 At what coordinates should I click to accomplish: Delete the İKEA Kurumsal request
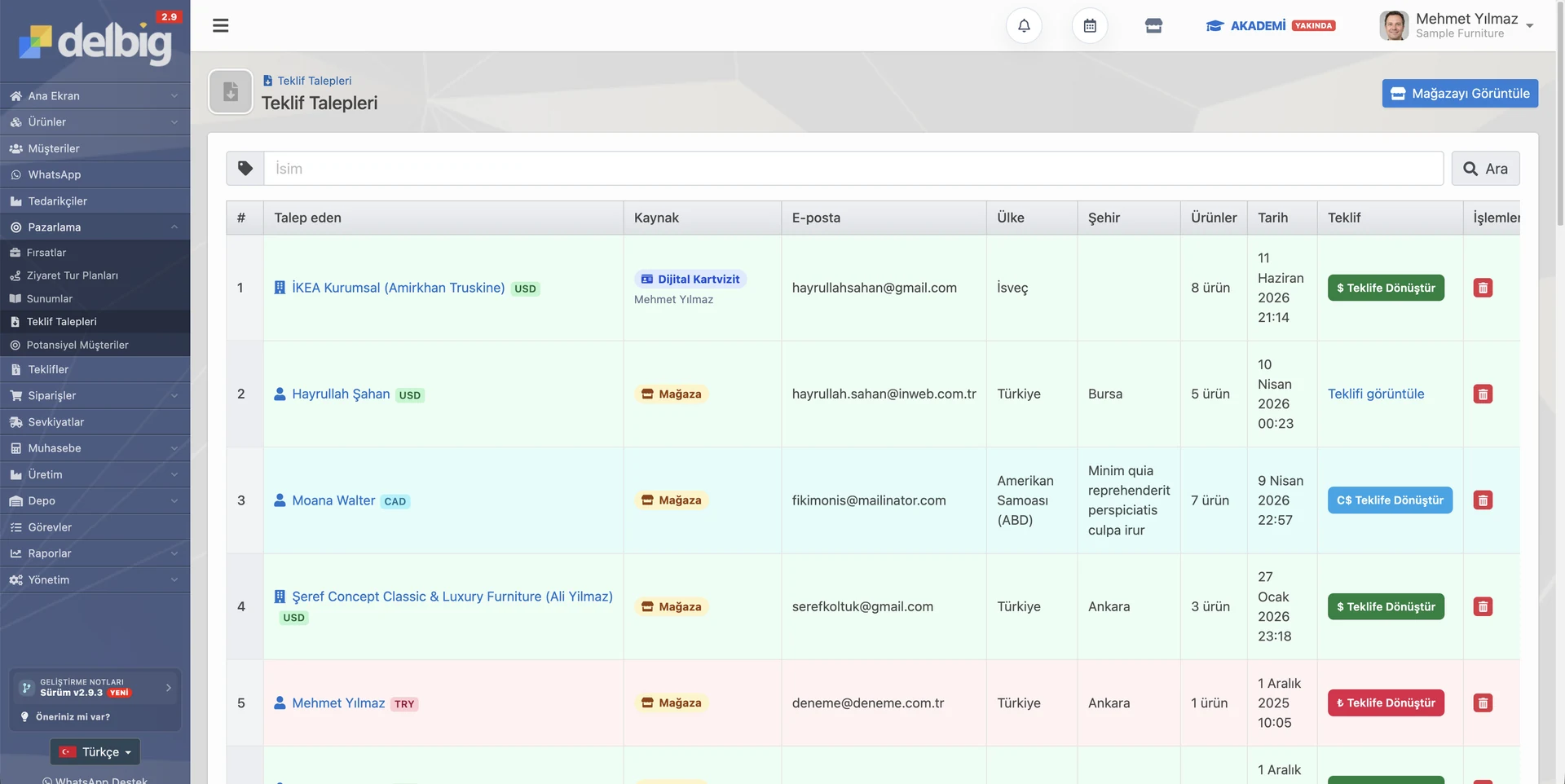point(1483,288)
